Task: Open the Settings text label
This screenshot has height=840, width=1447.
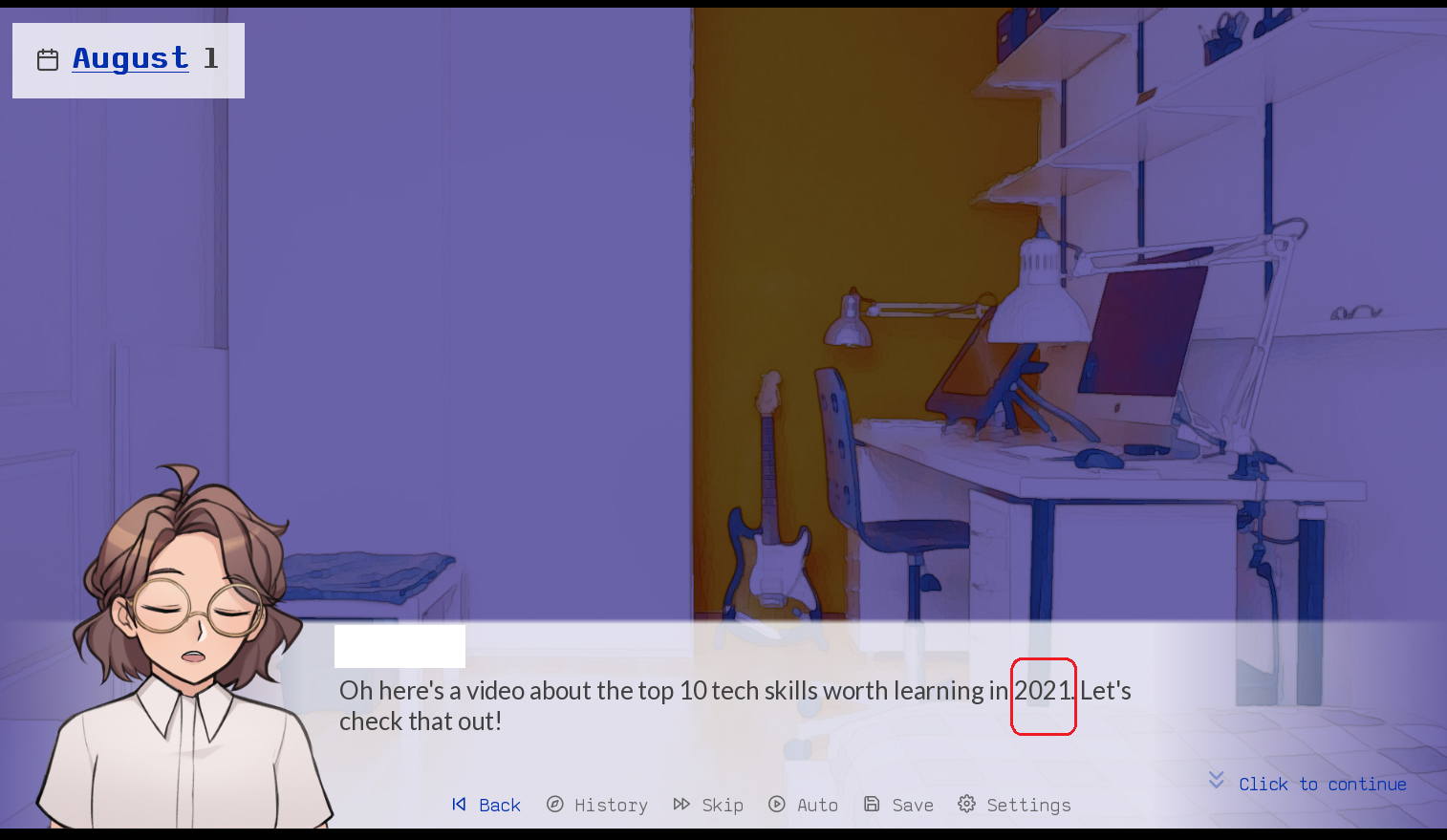Action: coord(1028,806)
